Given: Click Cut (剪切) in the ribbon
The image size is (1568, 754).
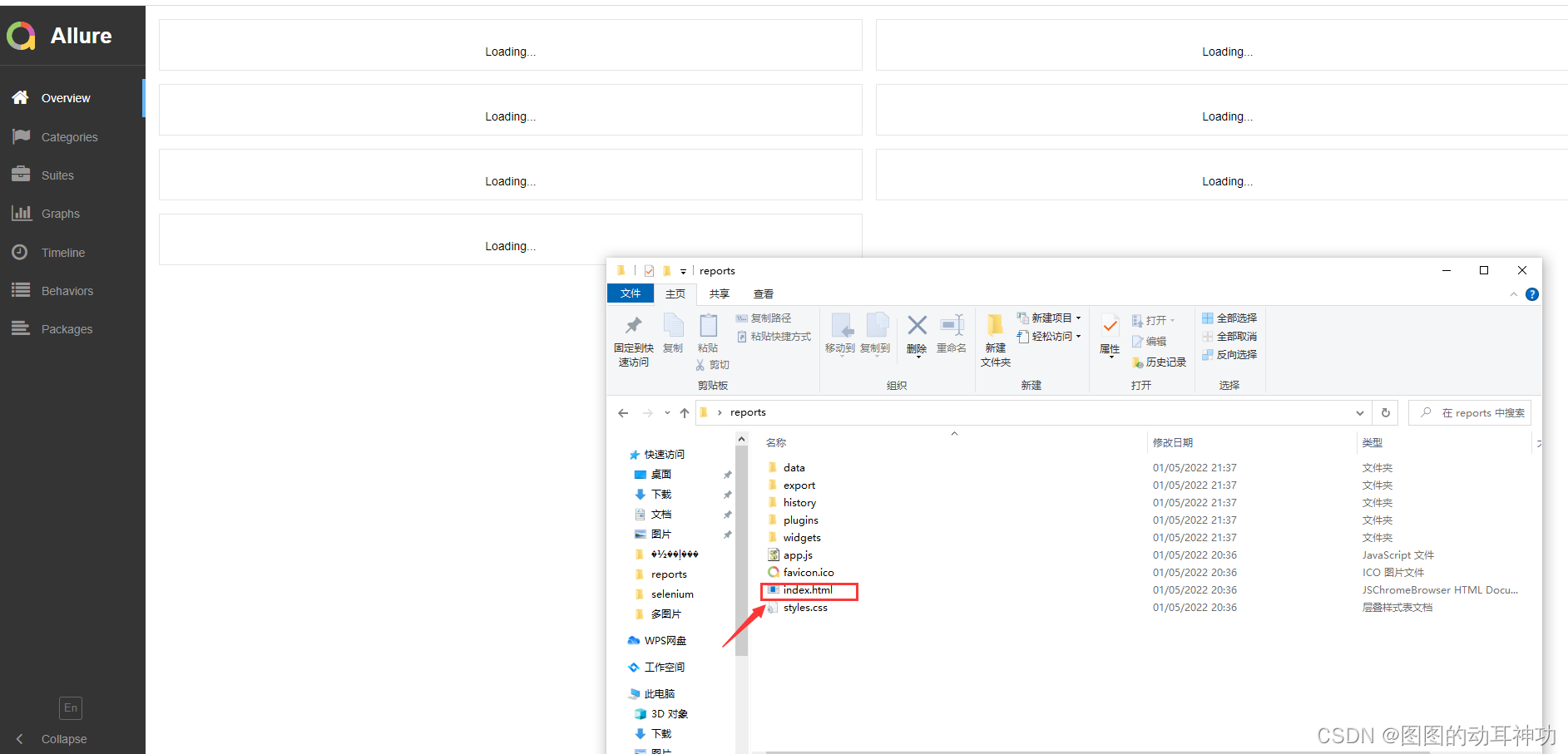Looking at the screenshot, I should (713, 365).
